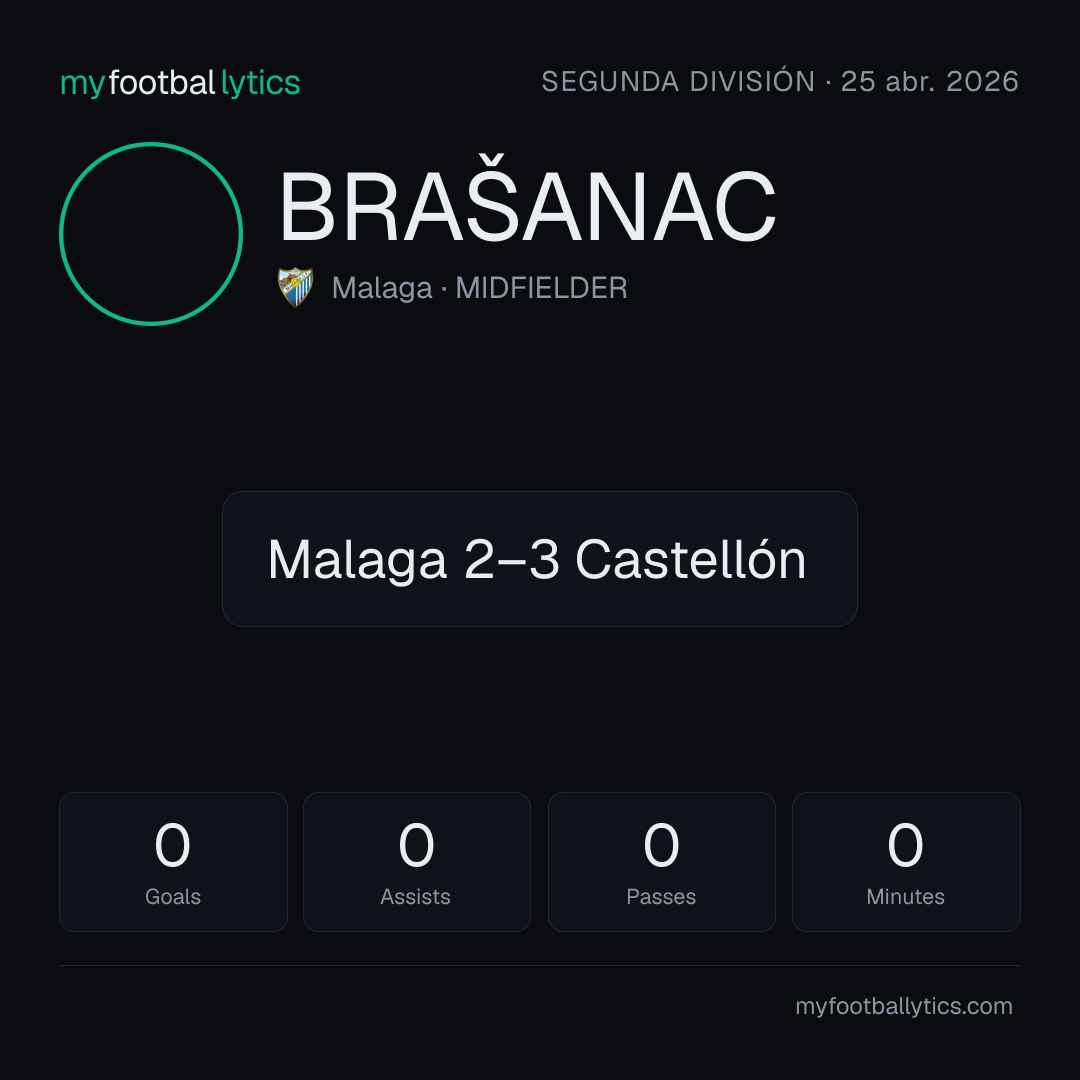Click the Malaga team name beside crest

click(382, 288)
